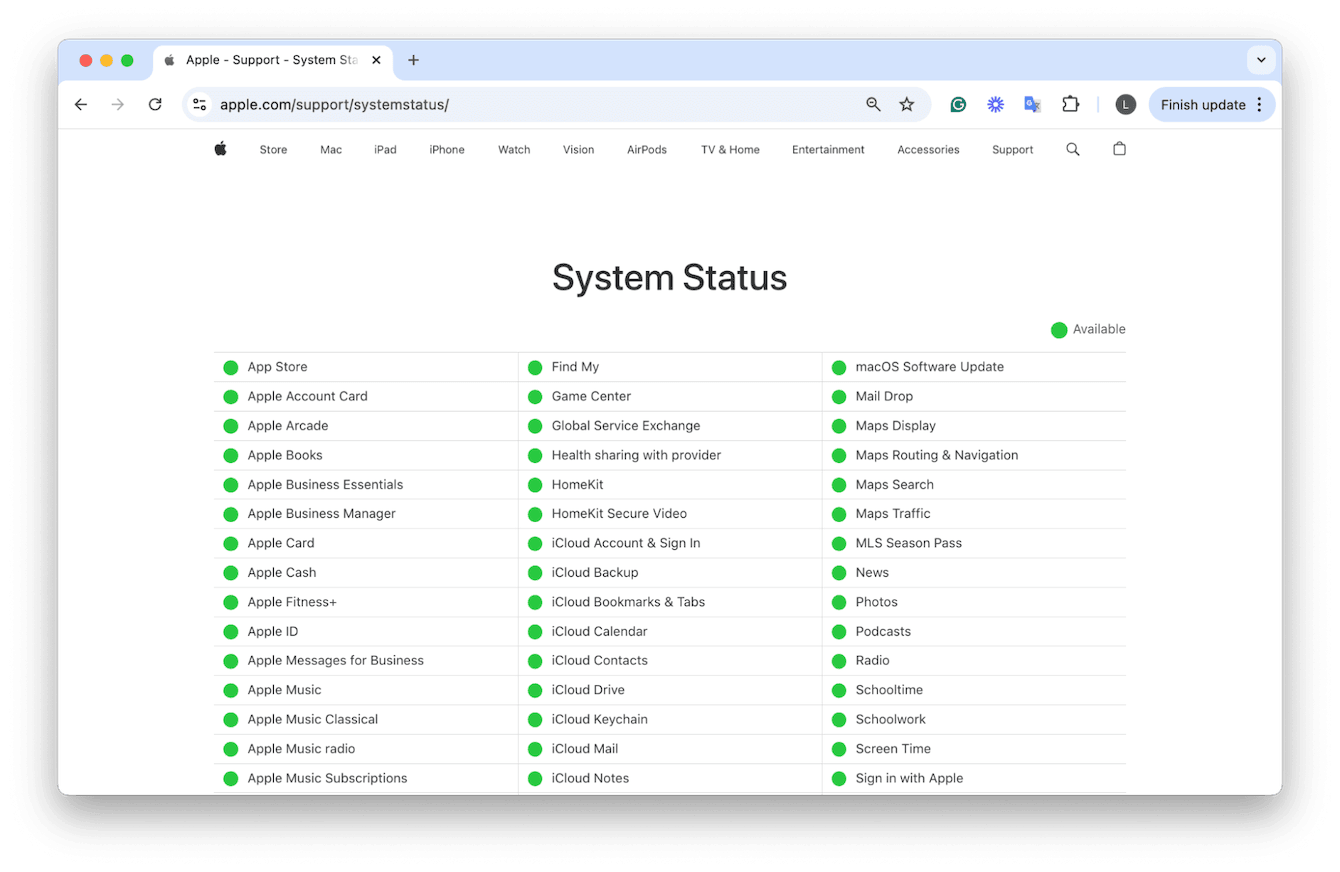Image resolution: width=1340 pixels, height=872 pixels.
Task: Click the Grammarly extension icon
Action: click(958, 104)
